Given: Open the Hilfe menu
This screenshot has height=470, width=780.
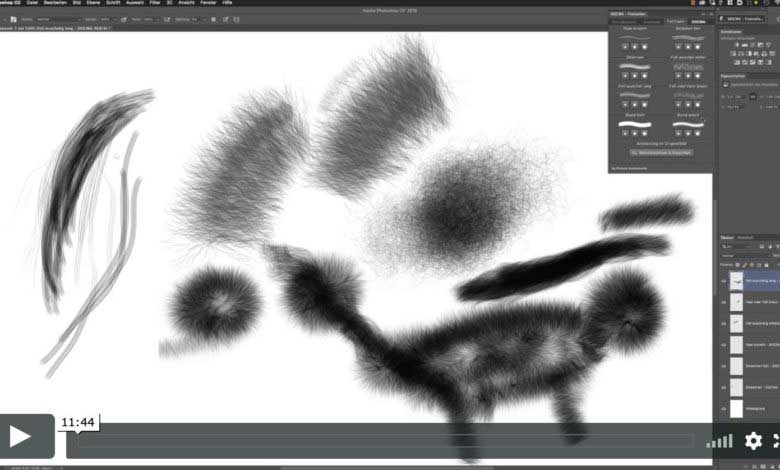Looking at the screenshot, I should coord(227,2).
